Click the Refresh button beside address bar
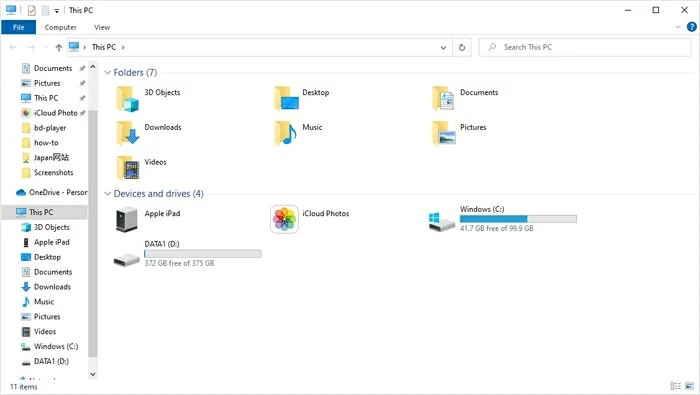Screen dimensions: 700x395 coord(462,47)
